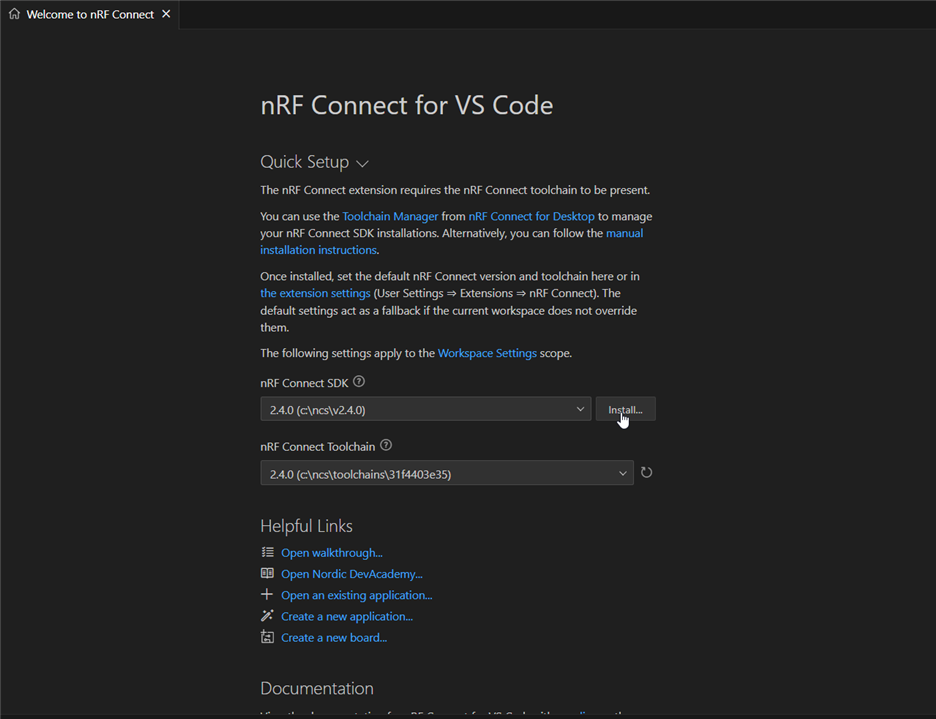The height and width of the screenshot is (719, 936).
Task: Open the manual installation instructions link
Action: pos(451,241)
